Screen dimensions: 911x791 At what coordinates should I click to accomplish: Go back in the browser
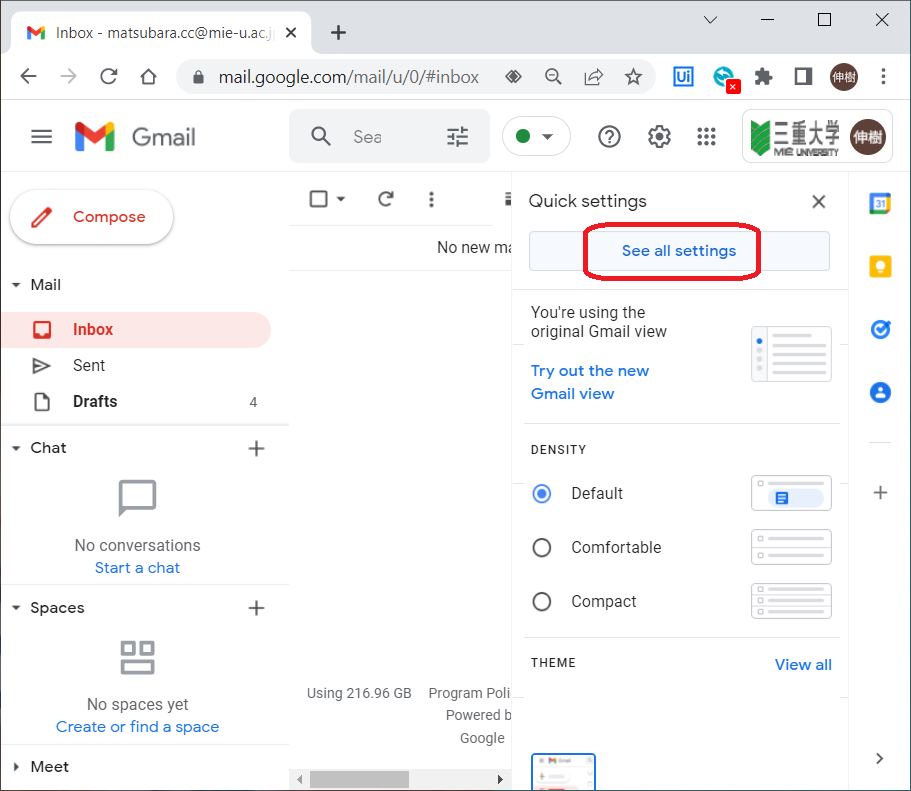[28, 77]
